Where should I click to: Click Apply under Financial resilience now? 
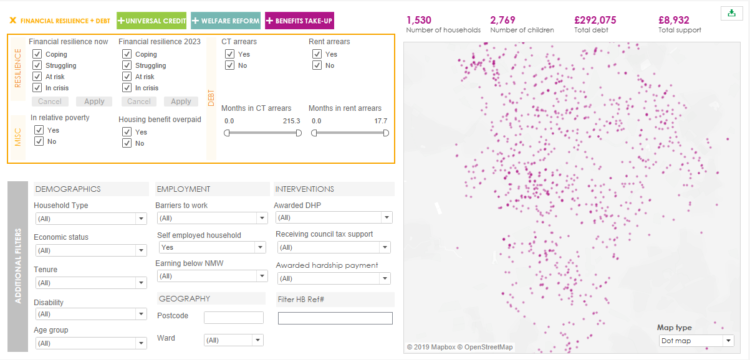(x=94, y=101)
